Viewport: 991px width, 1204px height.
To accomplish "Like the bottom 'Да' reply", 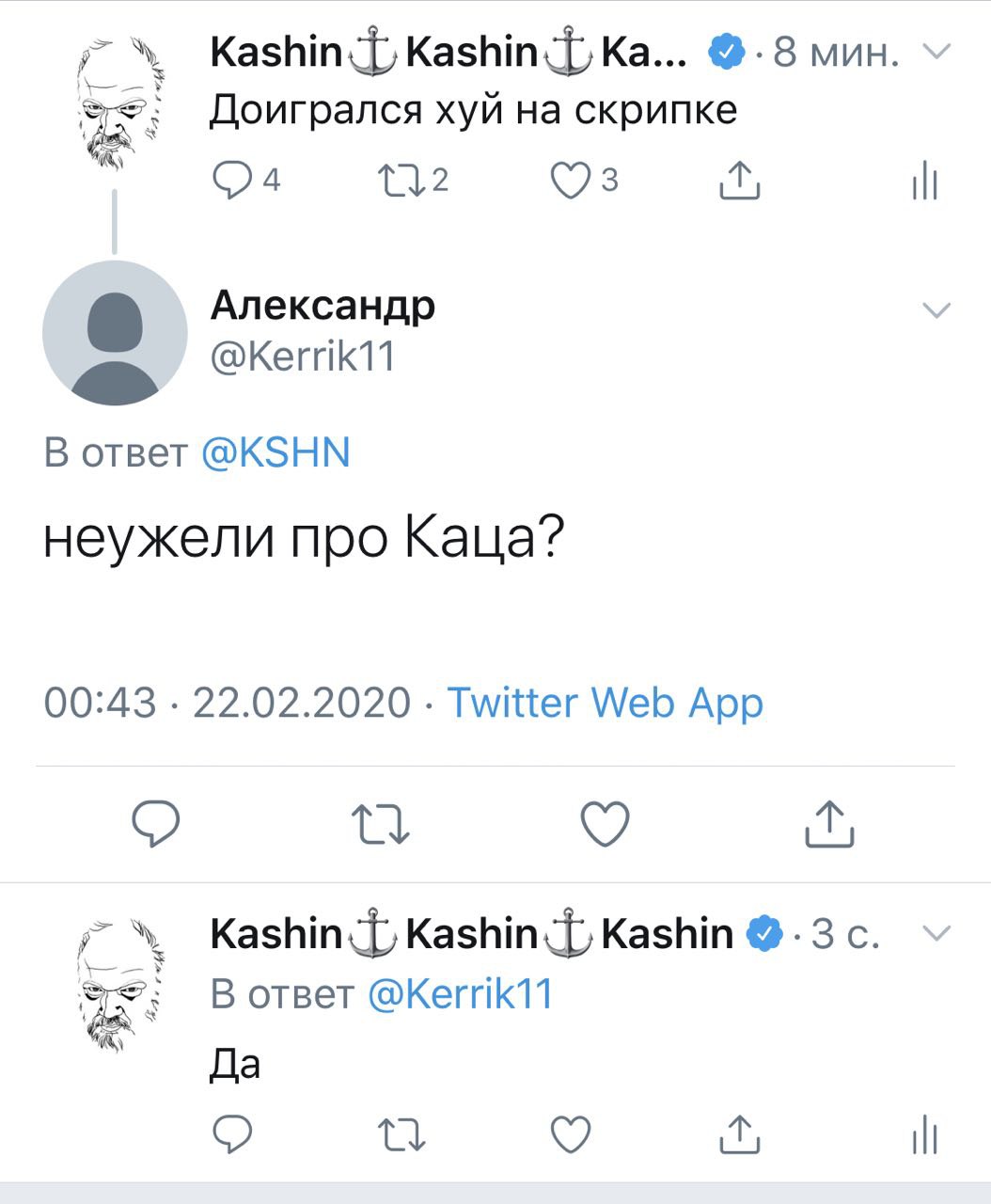I will (570, 1133).
